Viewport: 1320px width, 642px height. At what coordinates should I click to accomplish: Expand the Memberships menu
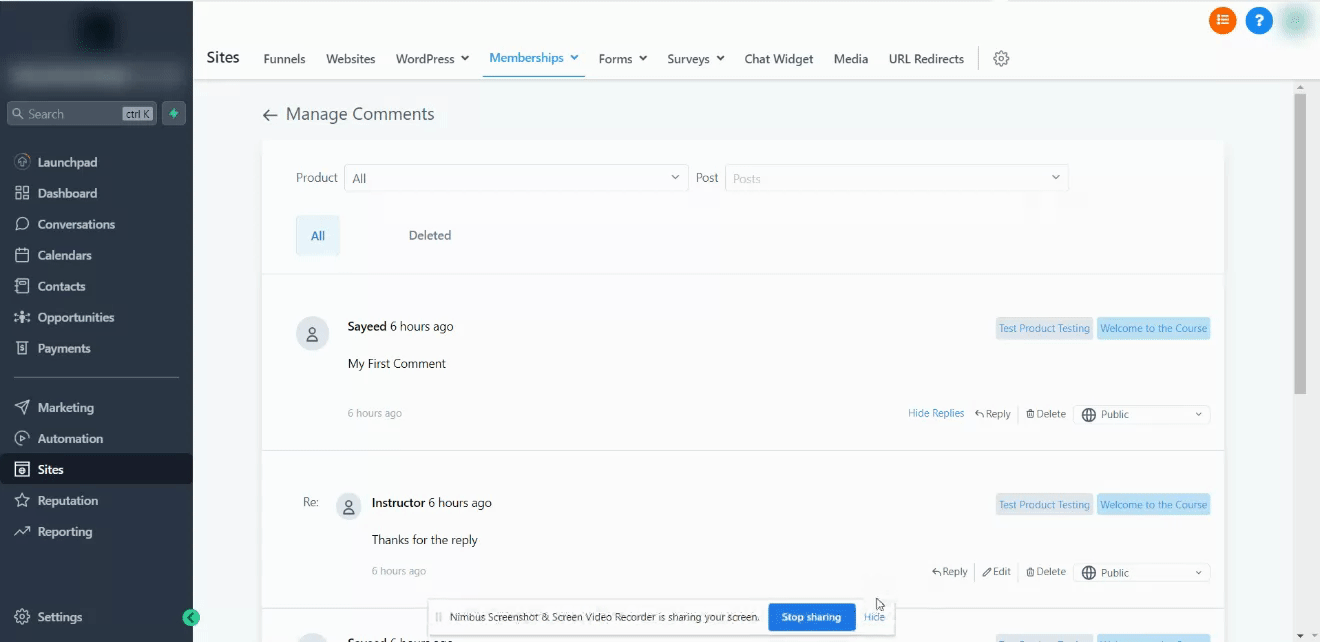pos(534,58)
